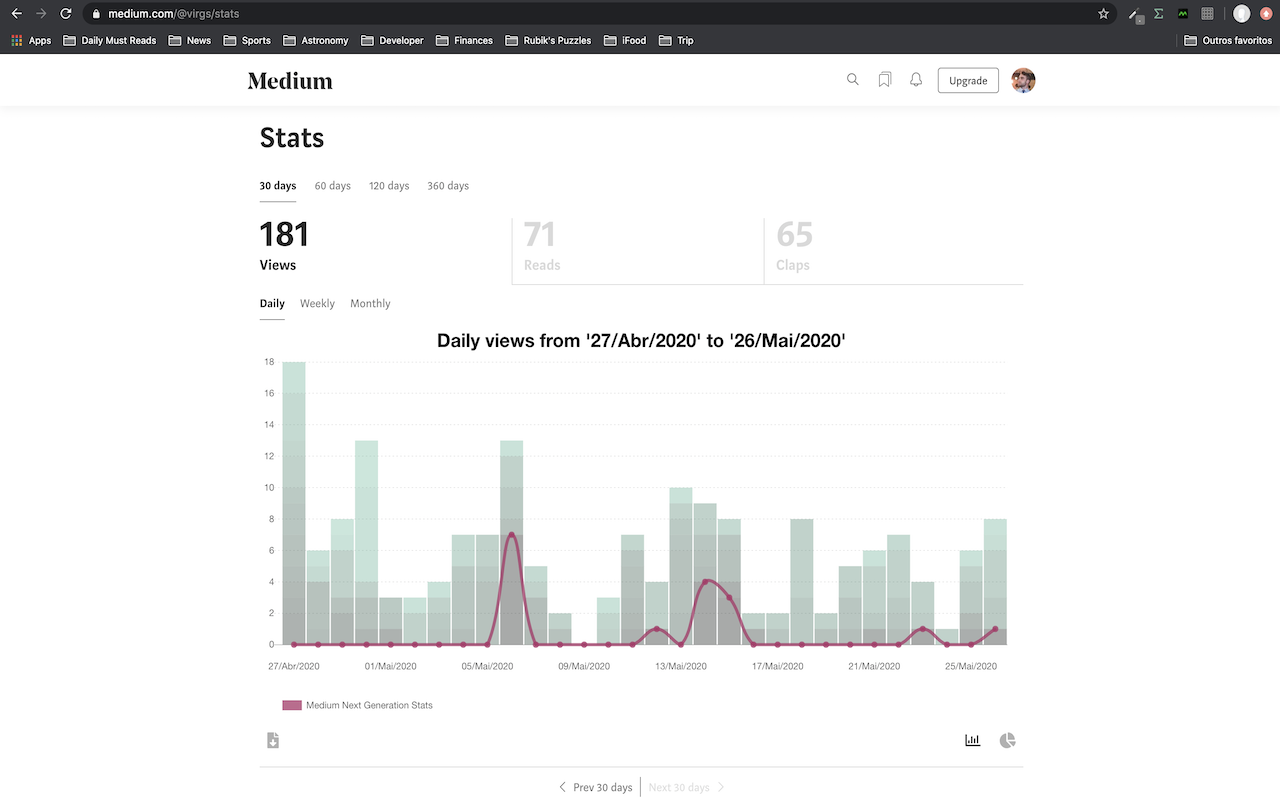Switch to Weekly view tab

(x=317, y=304)
